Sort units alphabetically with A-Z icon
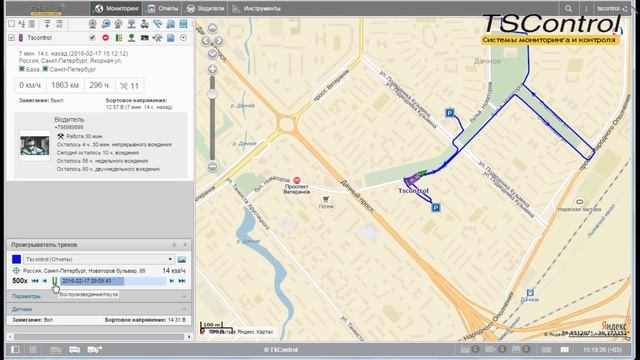The width and height of the screenshot is (640, 360). (x=22, y=24)
